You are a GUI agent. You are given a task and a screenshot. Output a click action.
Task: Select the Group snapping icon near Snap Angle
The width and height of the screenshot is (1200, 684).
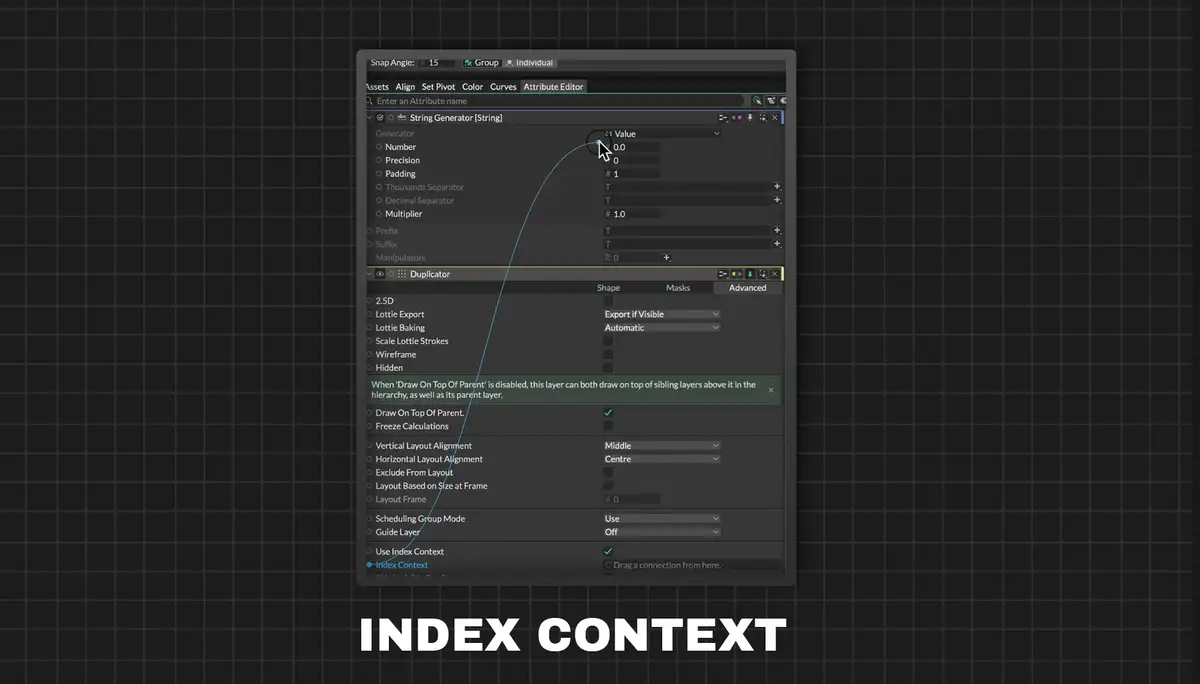coord(467,62)
